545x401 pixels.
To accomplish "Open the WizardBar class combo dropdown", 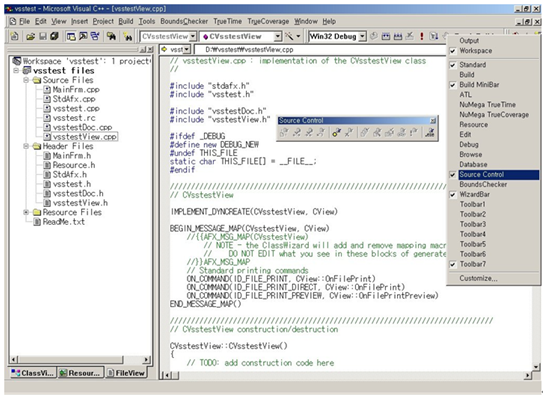I will click(193, 36).
